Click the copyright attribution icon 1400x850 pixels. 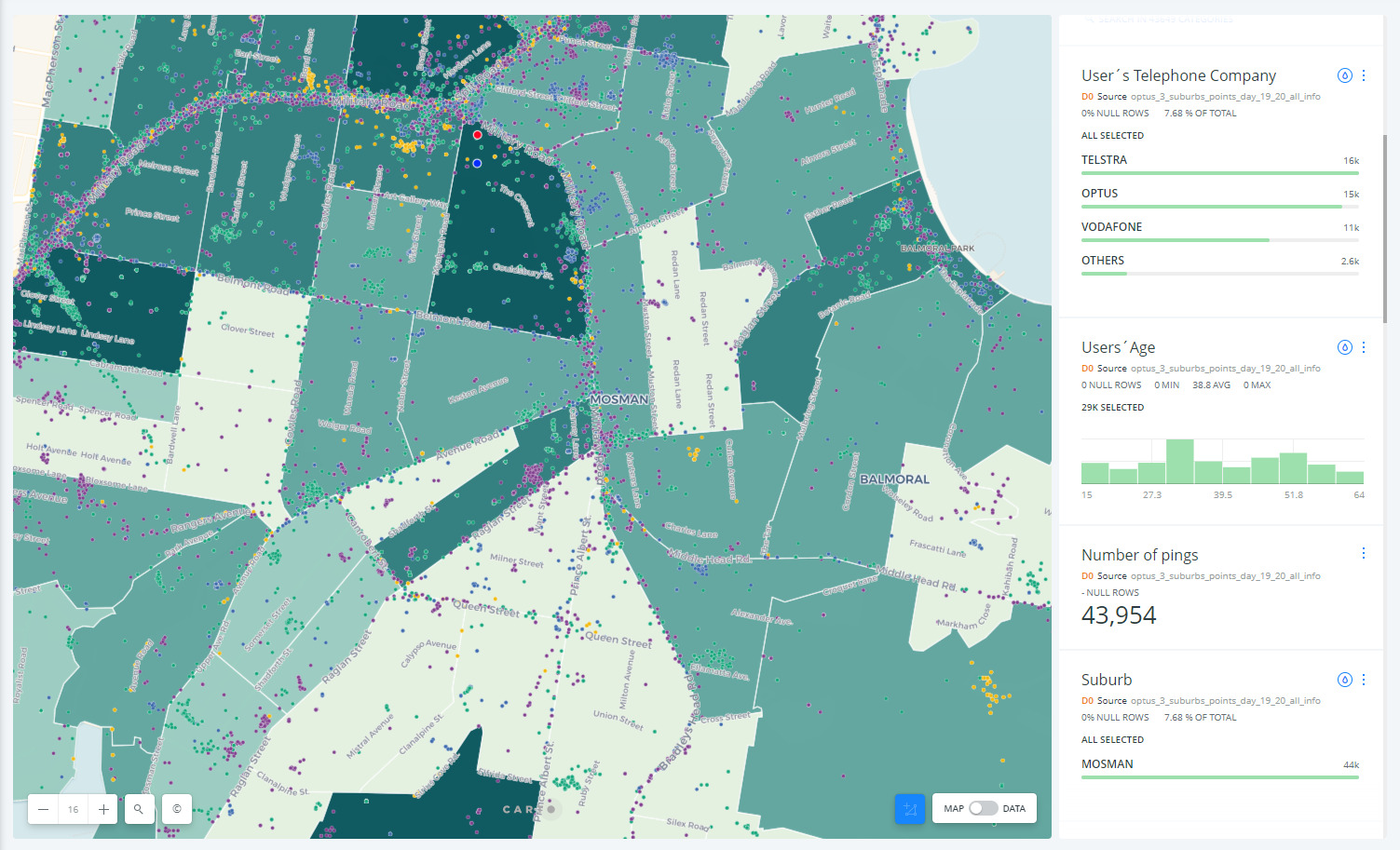175,809
